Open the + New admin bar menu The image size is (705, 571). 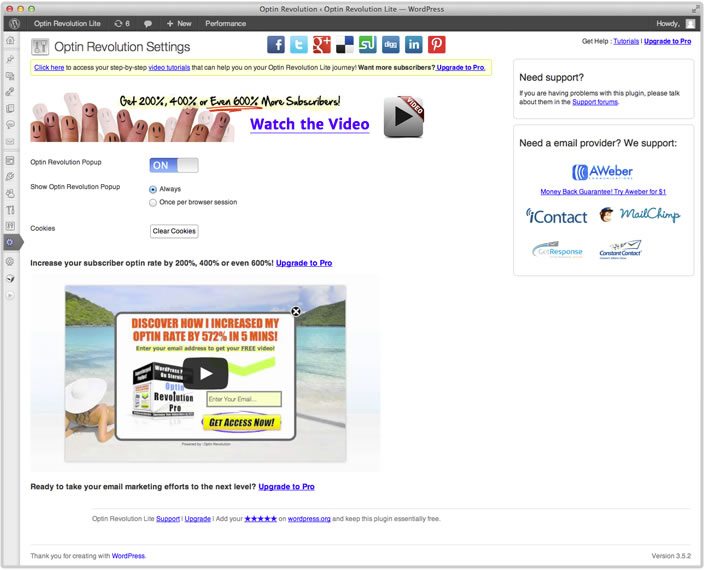pyautogui.click(x=179, y=23)
